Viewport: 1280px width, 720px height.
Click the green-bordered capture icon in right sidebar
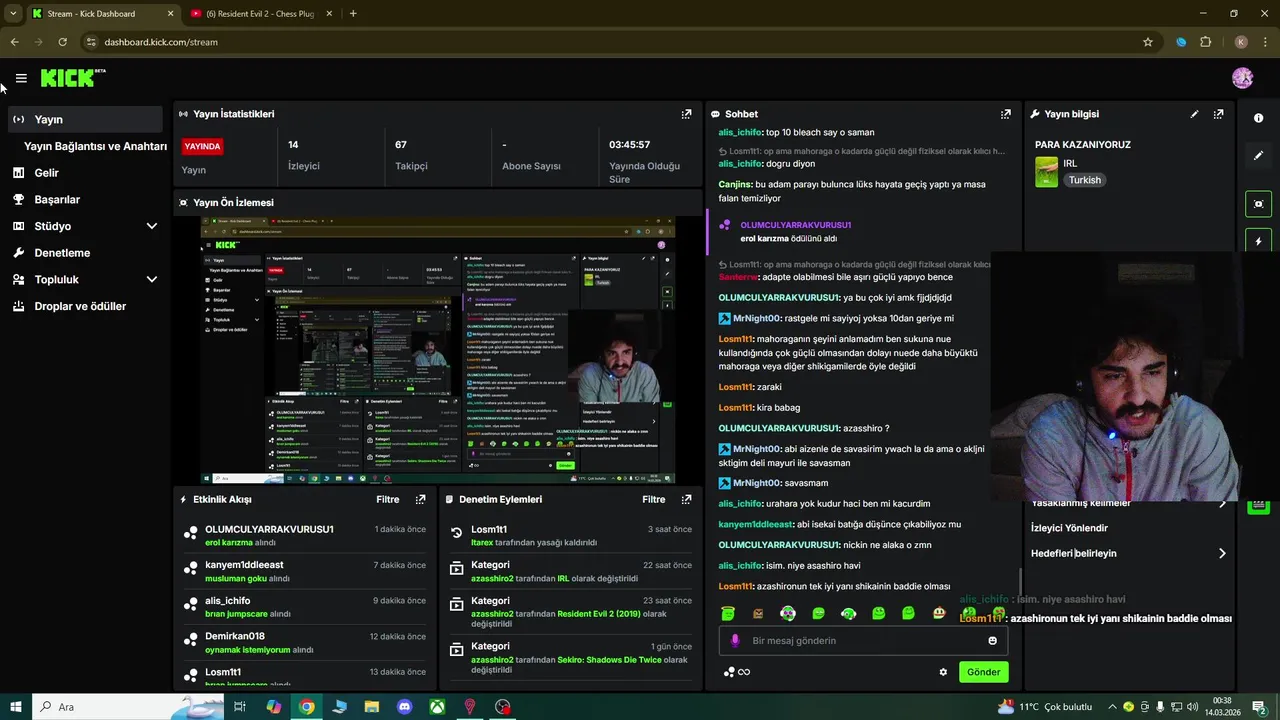click(1258, 204)
